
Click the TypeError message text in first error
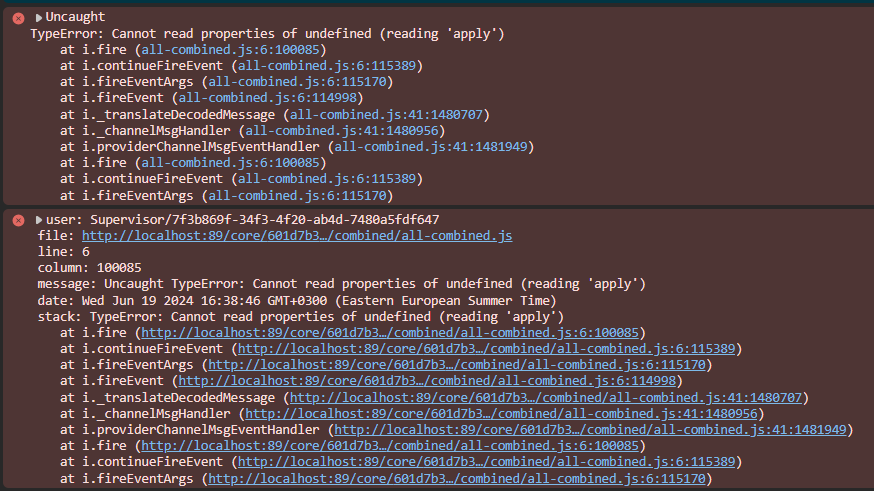click(267, 34)
